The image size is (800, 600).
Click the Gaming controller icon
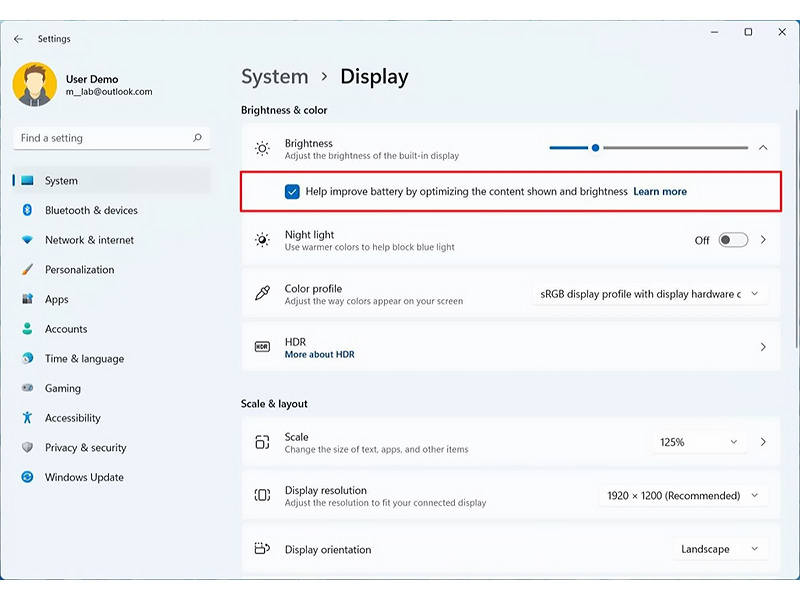click(28, 388)
